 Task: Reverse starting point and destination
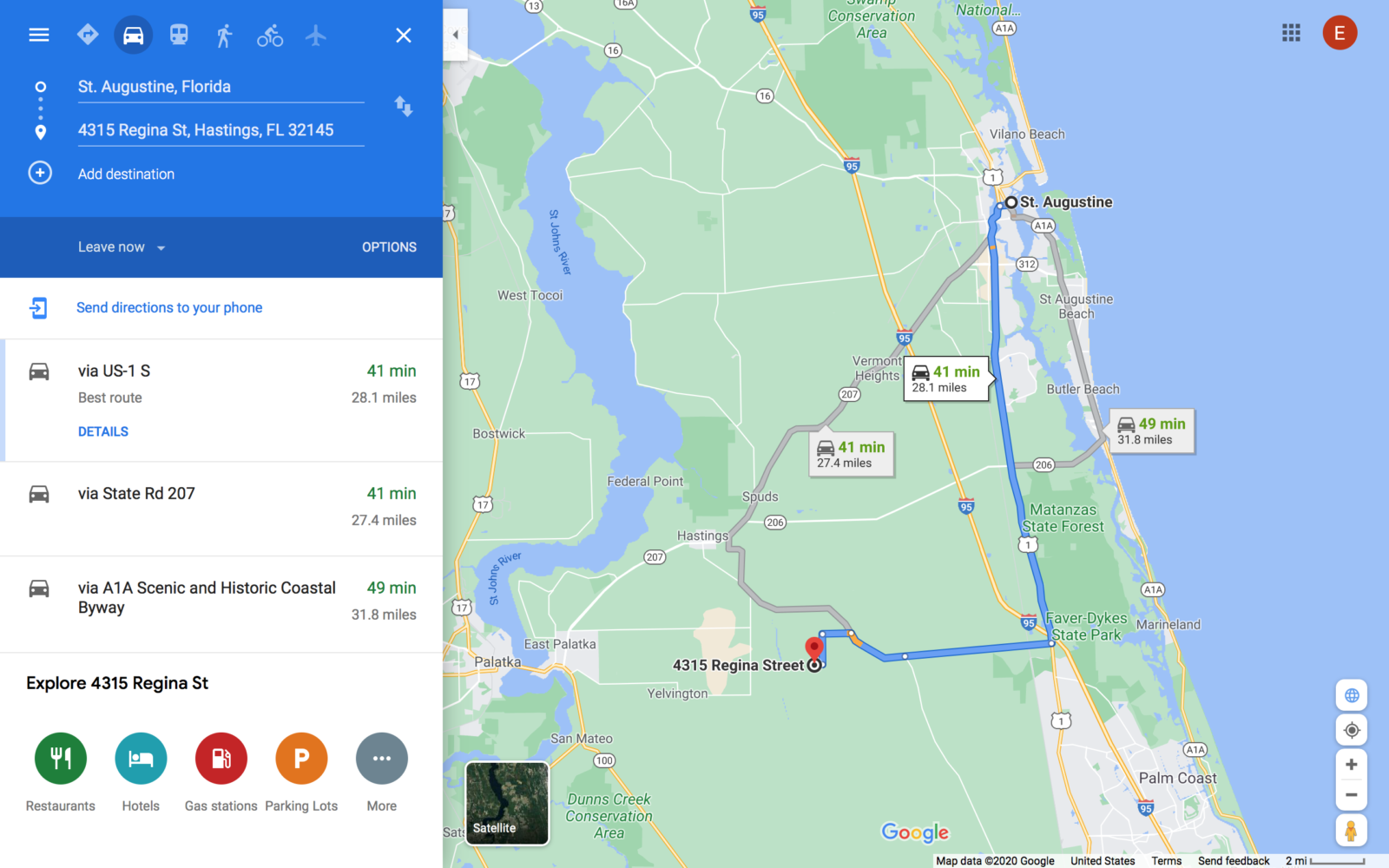pyautogui.click(x=404, y=107)
